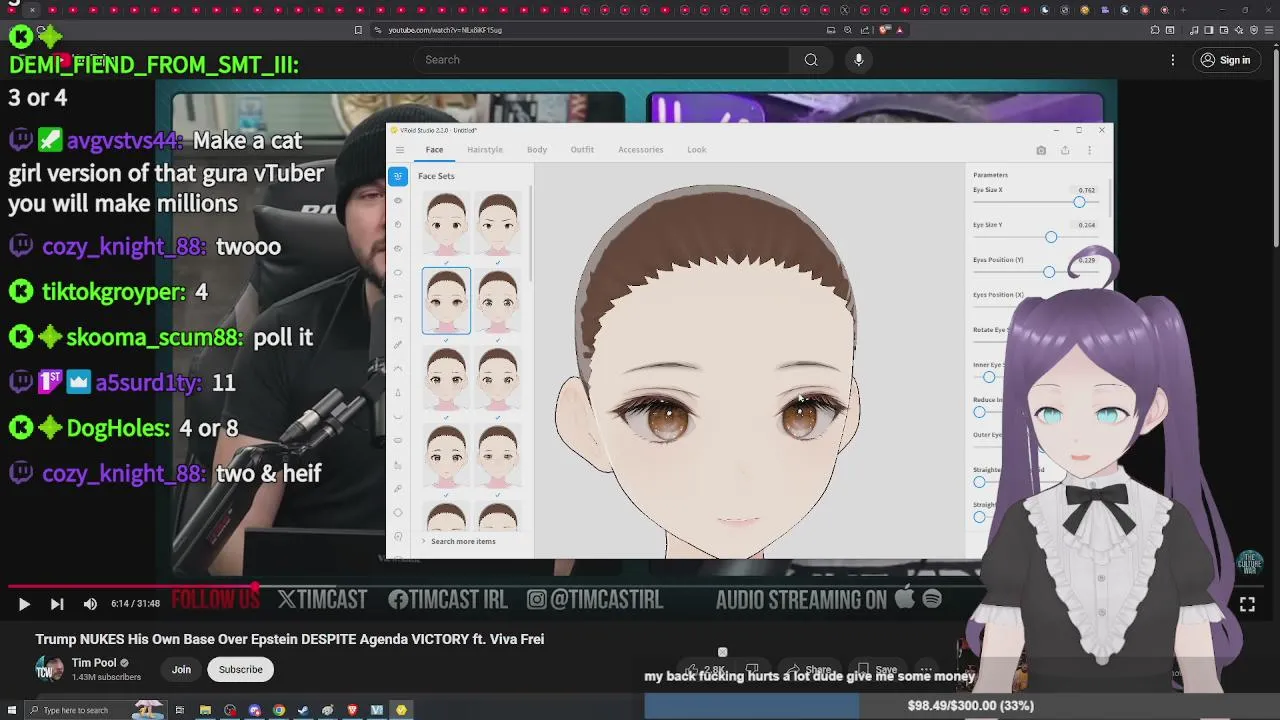Viewport: 1280px width, 720px height.
Task: Switch to the Outfit tab
Action: (x=582, y=150)
